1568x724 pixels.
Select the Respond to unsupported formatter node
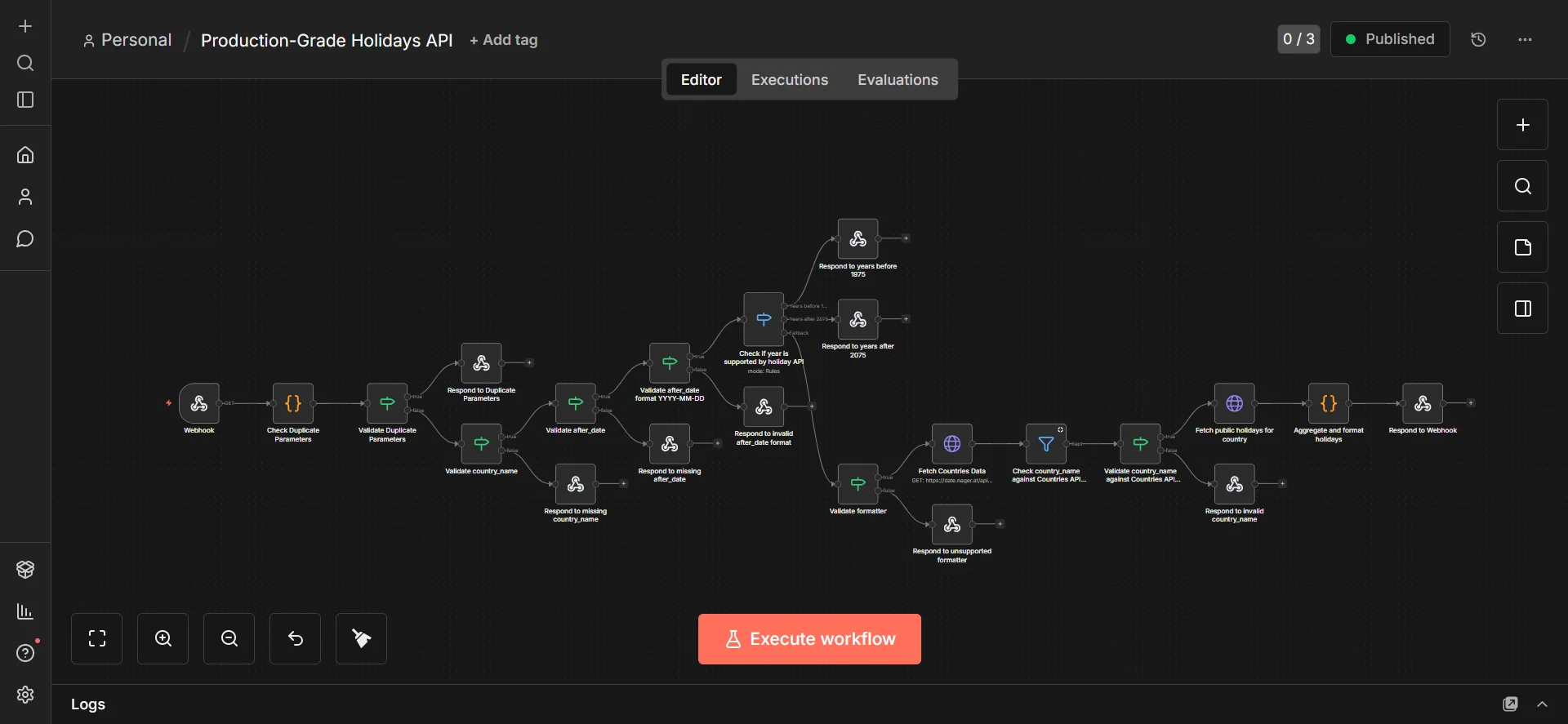[x=952, y=524]
